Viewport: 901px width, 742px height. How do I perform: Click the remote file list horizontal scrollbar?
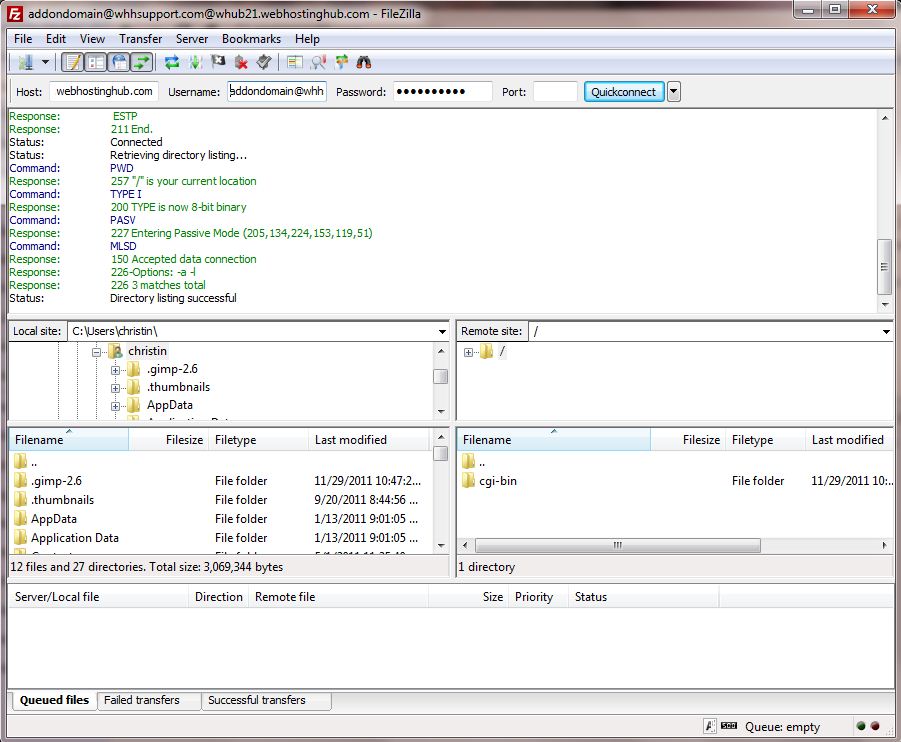tap(617, 545)
